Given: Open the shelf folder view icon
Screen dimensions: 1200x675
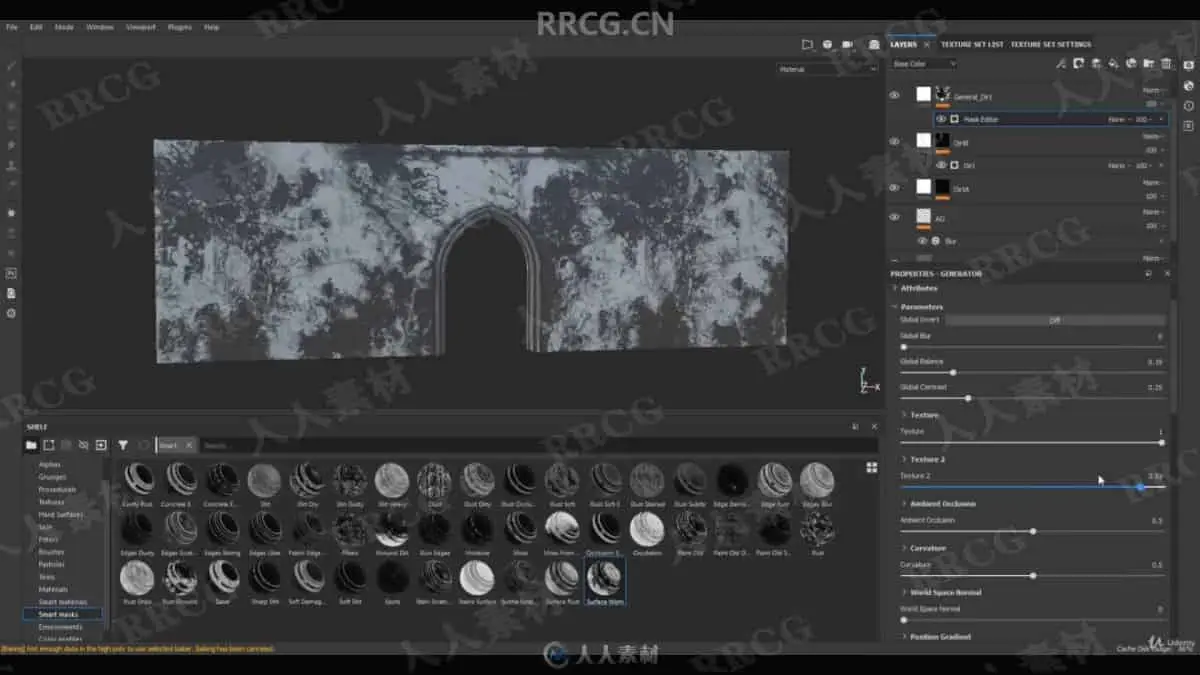Looking at the screenshot, I should (x=31, y=445).
